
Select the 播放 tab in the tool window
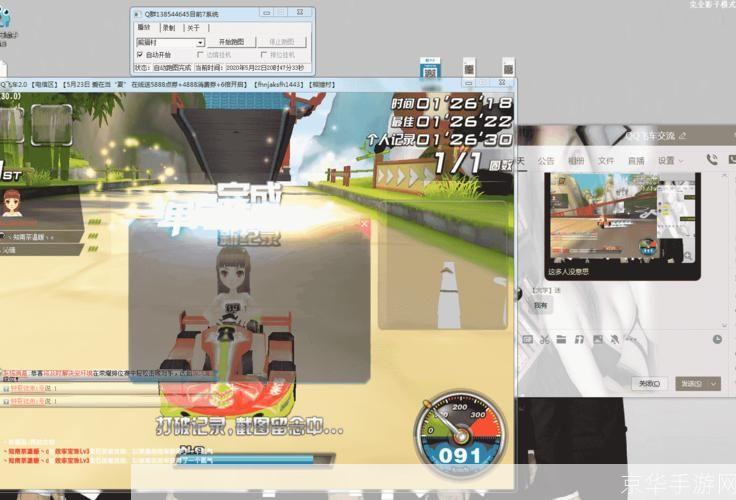point(144,28)
